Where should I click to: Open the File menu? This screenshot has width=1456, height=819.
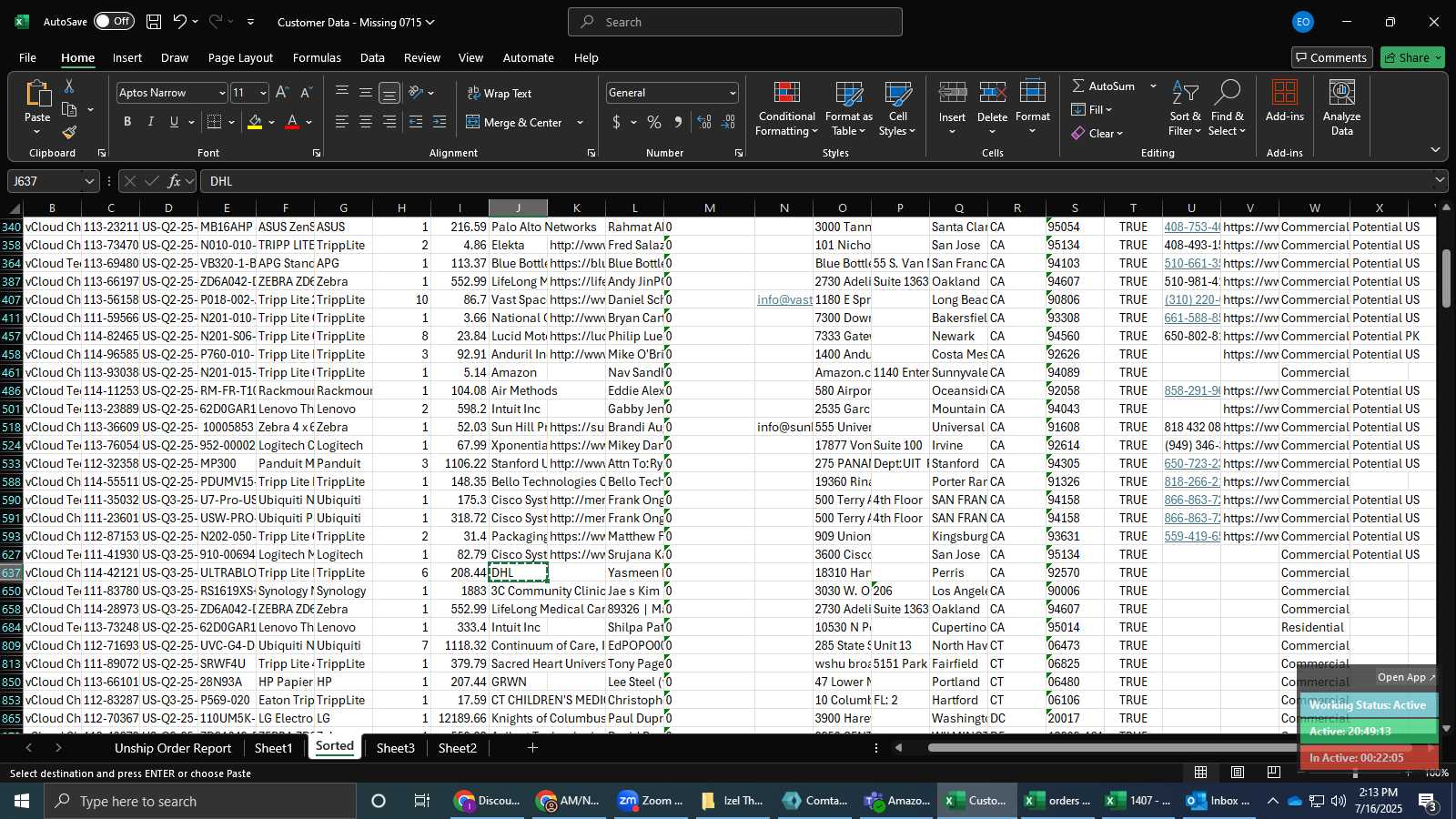[28, 57]
